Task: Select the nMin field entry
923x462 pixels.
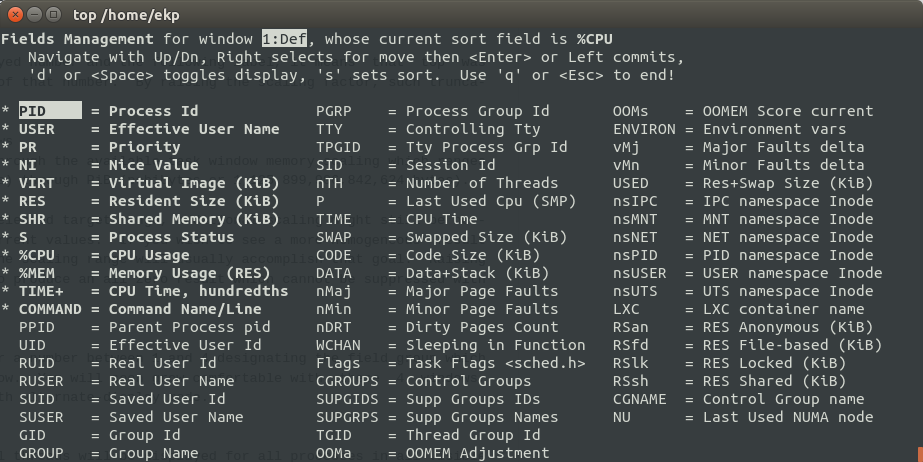Action: [437, 309]
